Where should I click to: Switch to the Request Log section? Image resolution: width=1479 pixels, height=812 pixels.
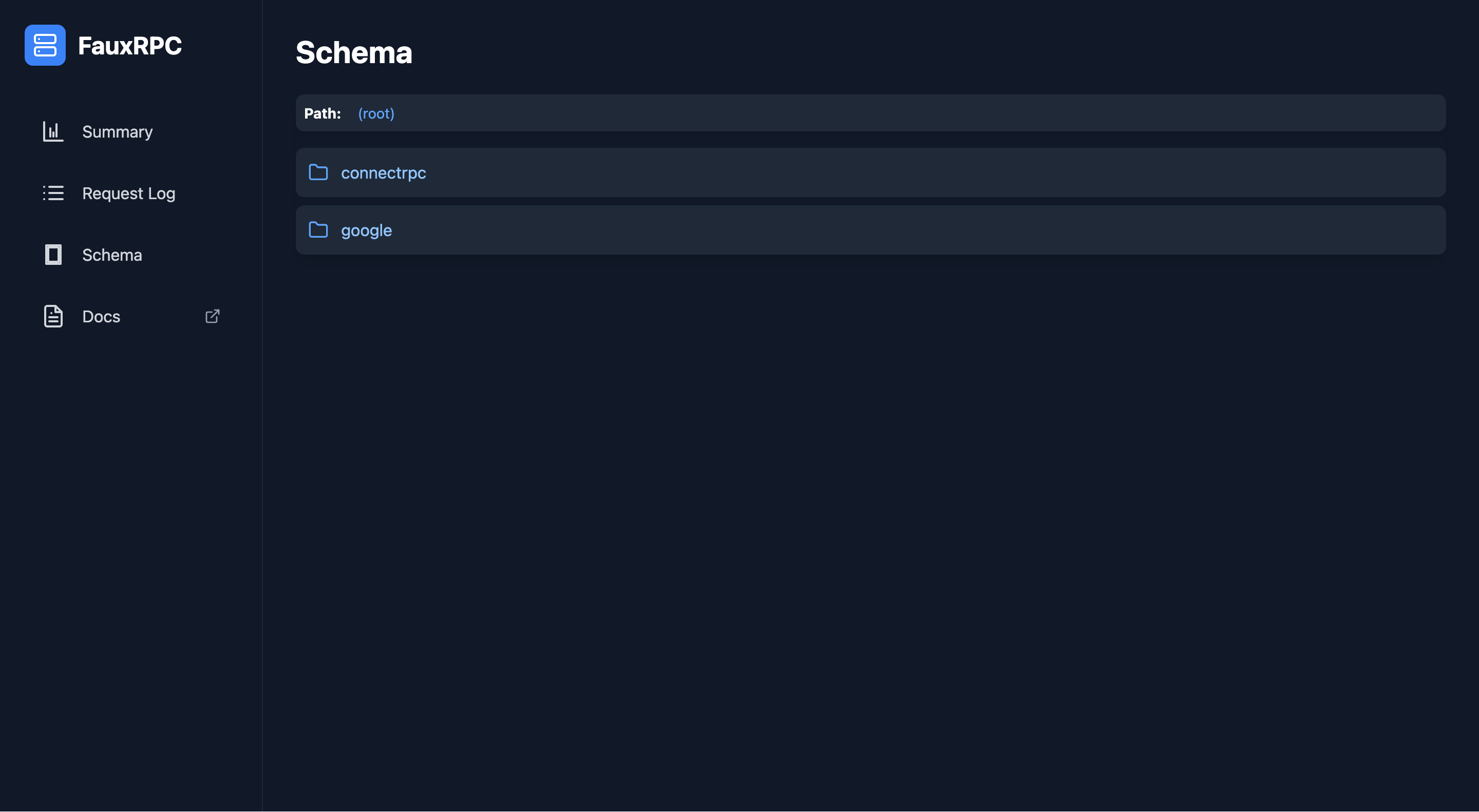pyautogui.click(x=128, y=194)
